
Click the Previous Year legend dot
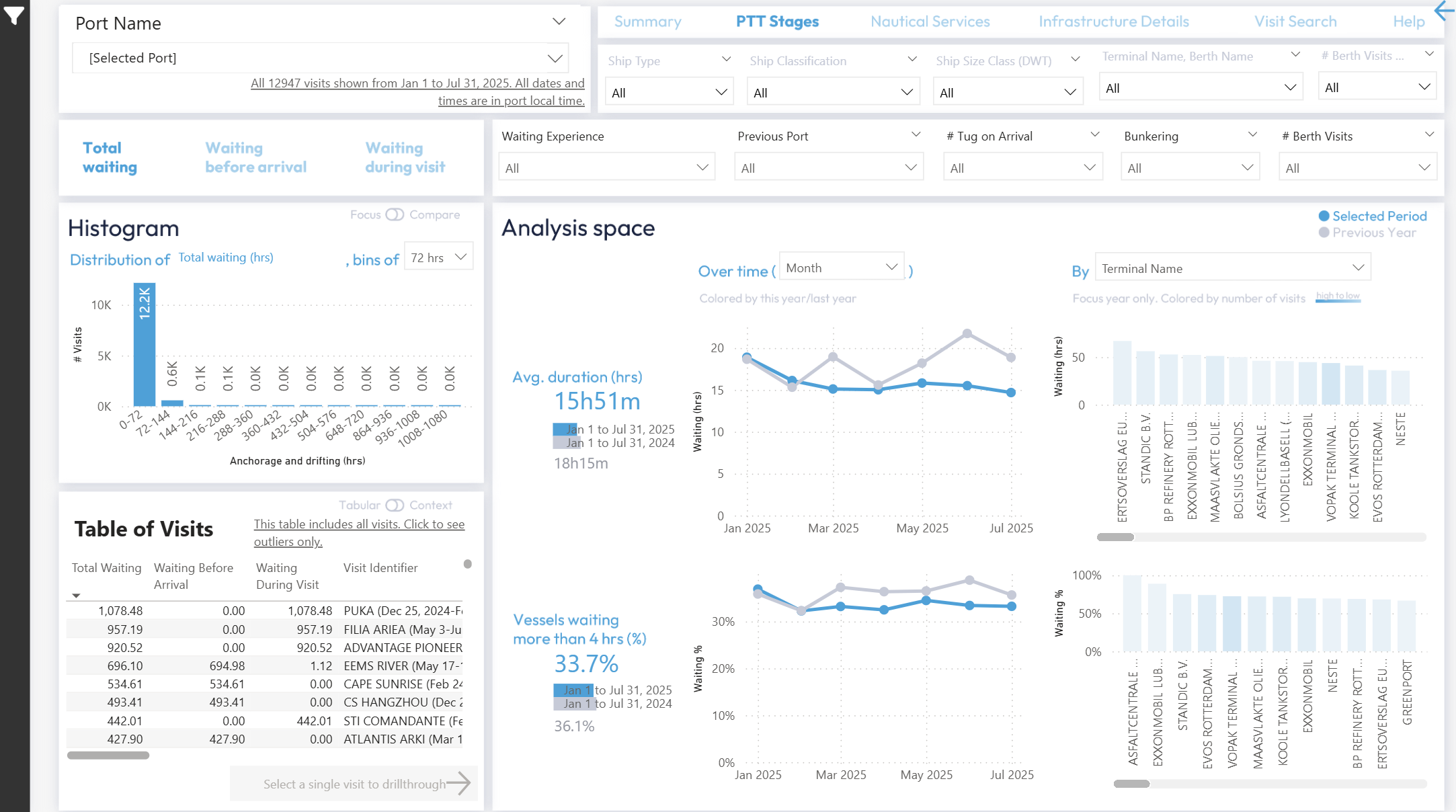click(x=1324, y=233)
